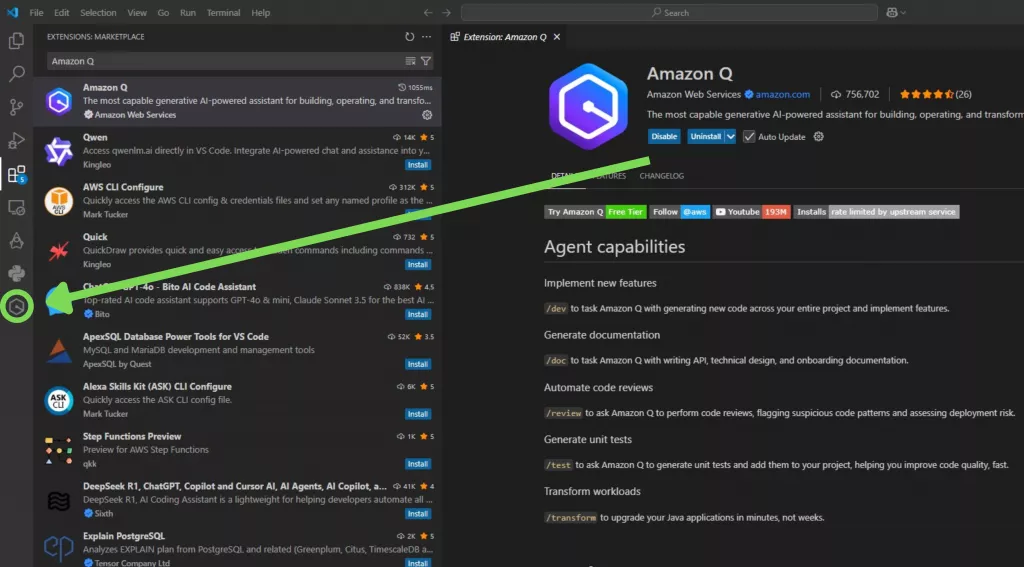Open the Run and Debug view
Image resolution: width=1024 pixels, height=567 pixels.
[16, 140]
